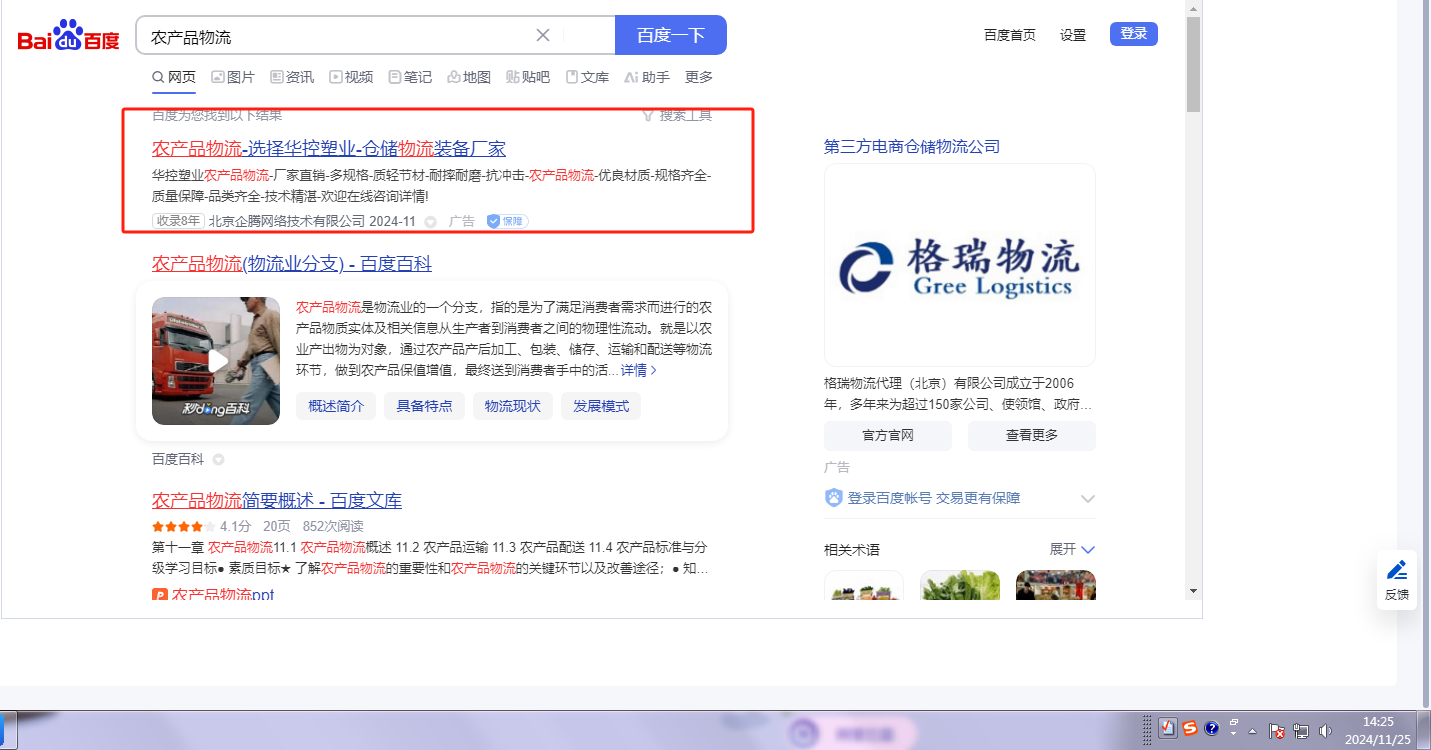Screen dimensions: 1431x750
Task: Select the 物流现状 chip
Action: pyautogui.click(x=513, y=406)
